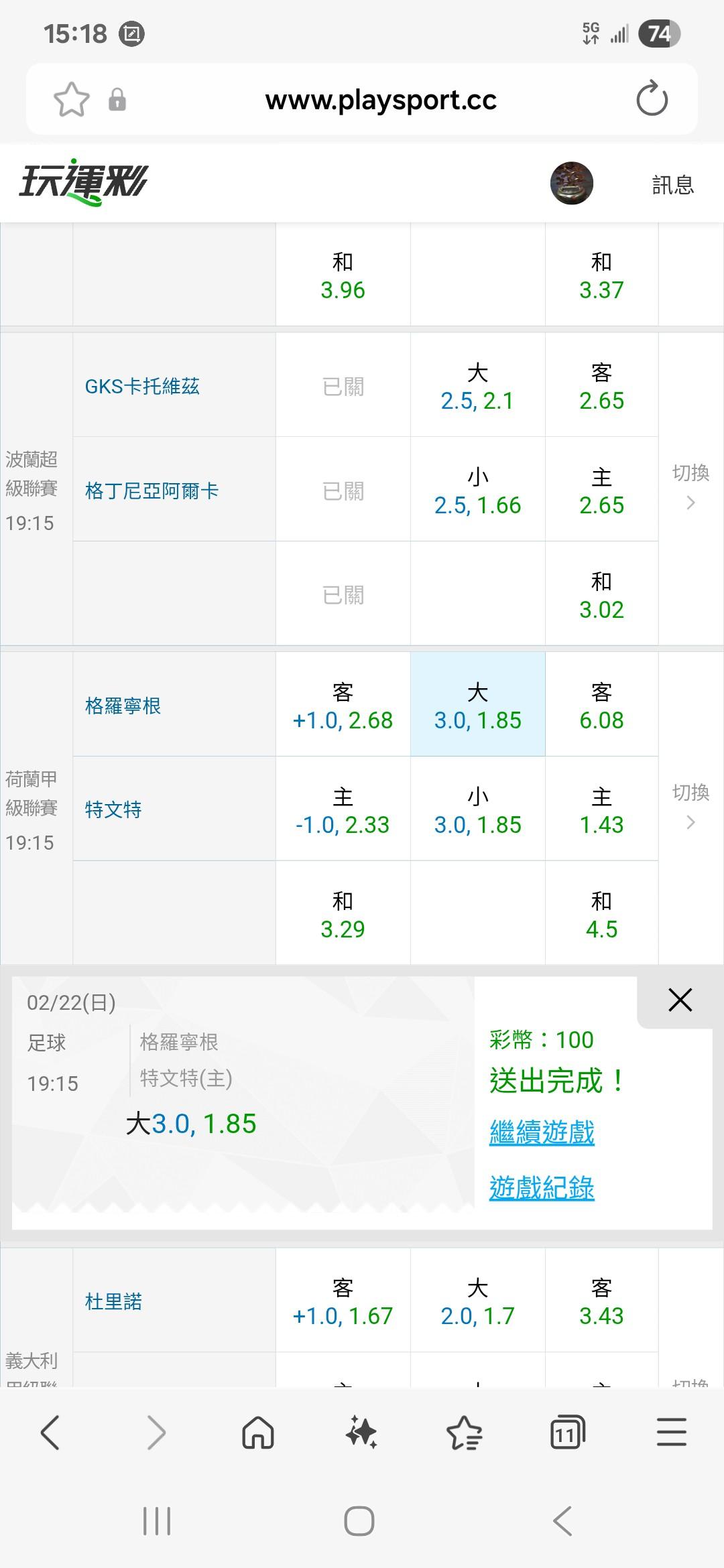
Task: Open the 遊戲紀錄 link
Action: [542, 1188]
